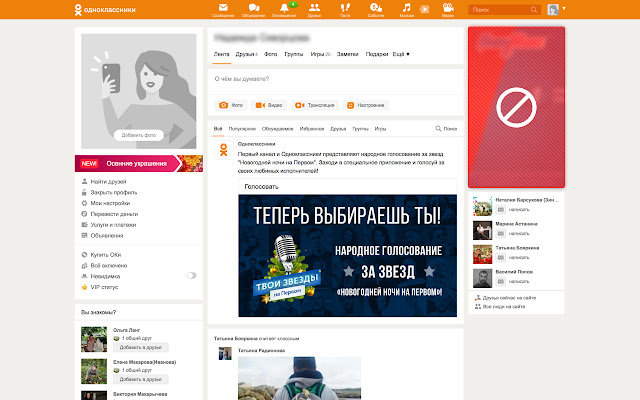Click the Трансляция broadcast button
640x400 pixels.
pos(314,104)
